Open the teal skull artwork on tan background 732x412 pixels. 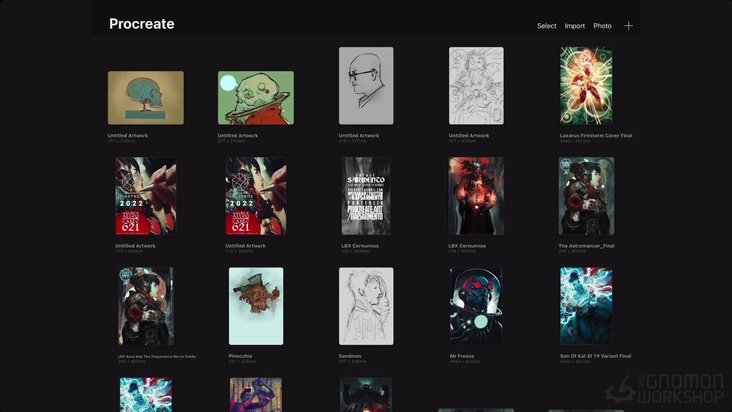point(146,98)
